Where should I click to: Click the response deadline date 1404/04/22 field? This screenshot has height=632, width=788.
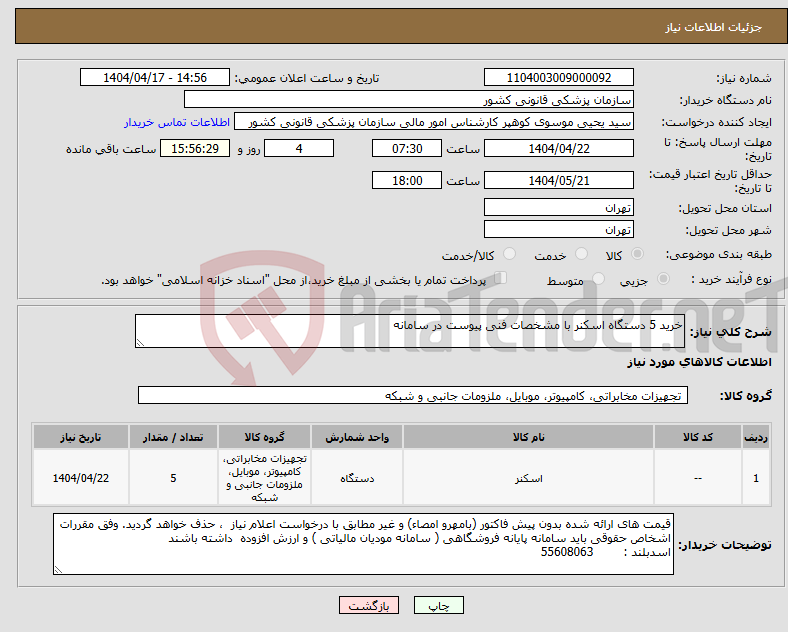tap(558, 148)
